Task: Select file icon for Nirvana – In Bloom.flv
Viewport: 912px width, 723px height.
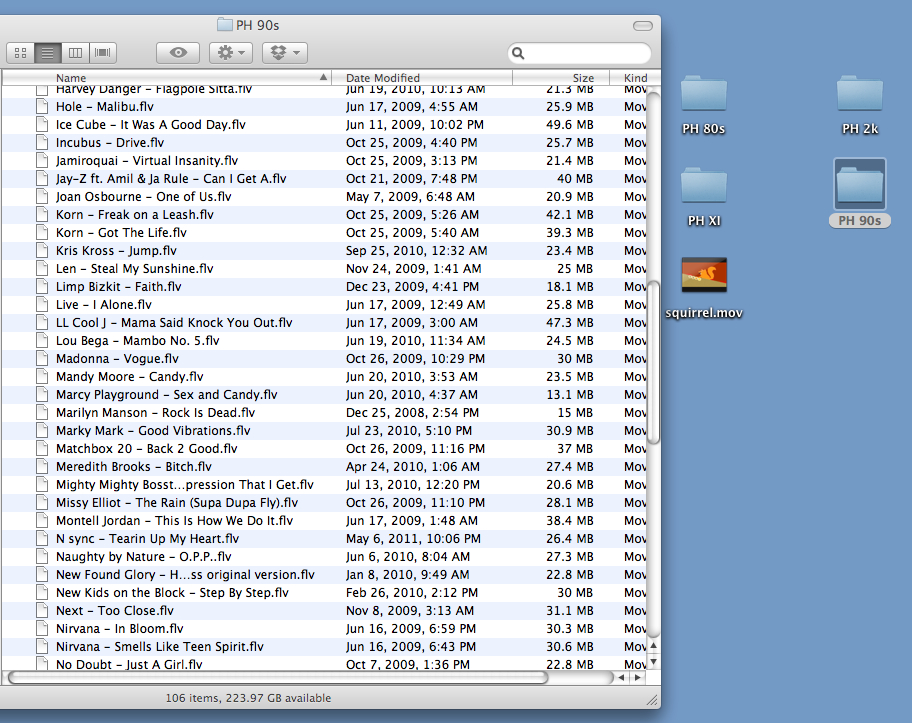Action: pyautogui.click(x=42, y=629)
